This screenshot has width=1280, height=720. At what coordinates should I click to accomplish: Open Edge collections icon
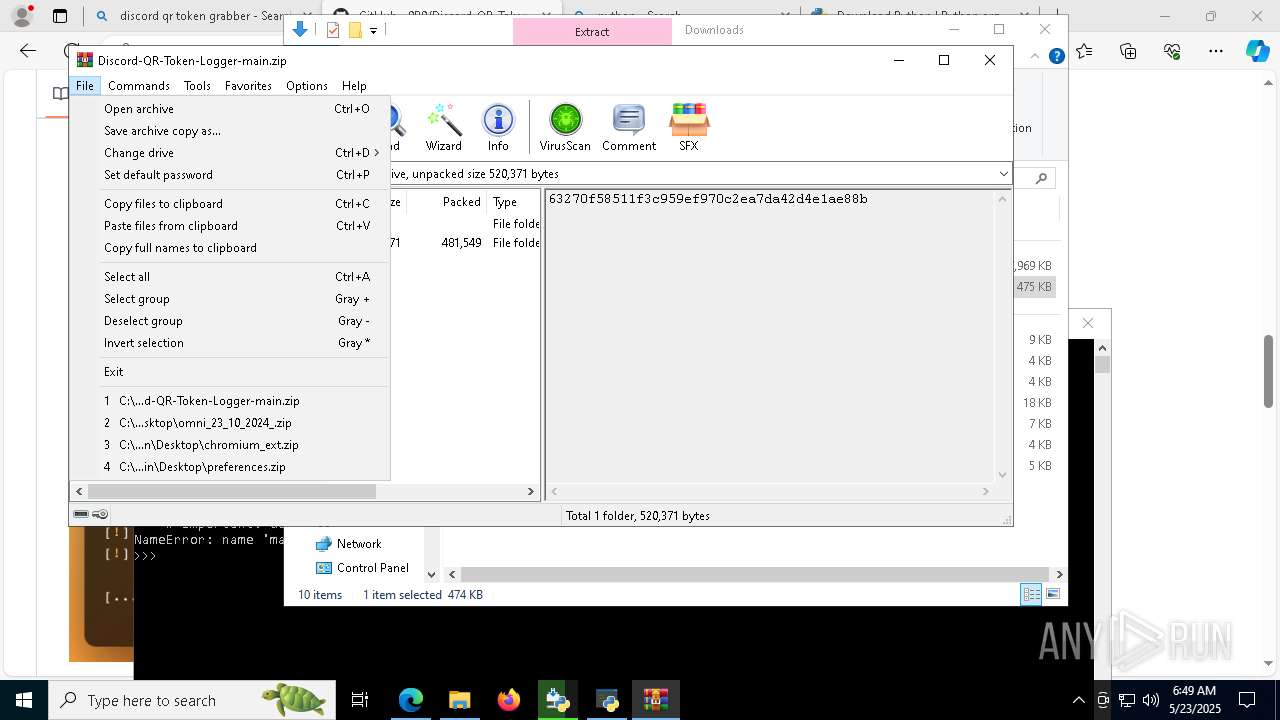point(1128,51)
